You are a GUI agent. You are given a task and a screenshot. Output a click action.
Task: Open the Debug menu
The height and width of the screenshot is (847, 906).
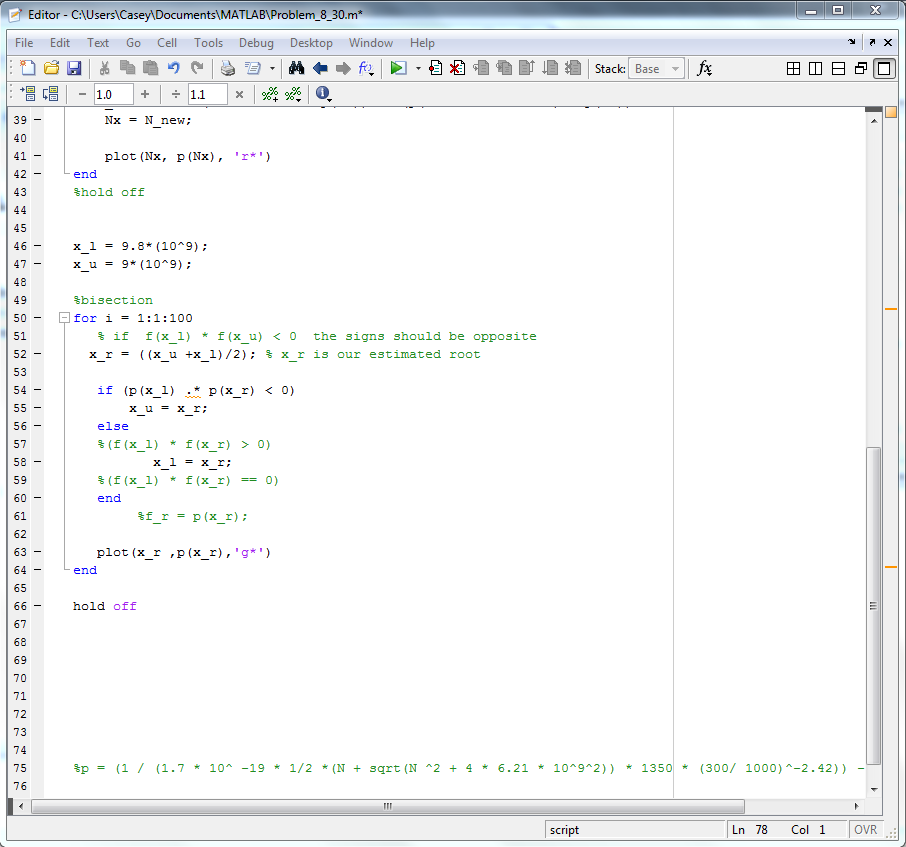(256, 43)
